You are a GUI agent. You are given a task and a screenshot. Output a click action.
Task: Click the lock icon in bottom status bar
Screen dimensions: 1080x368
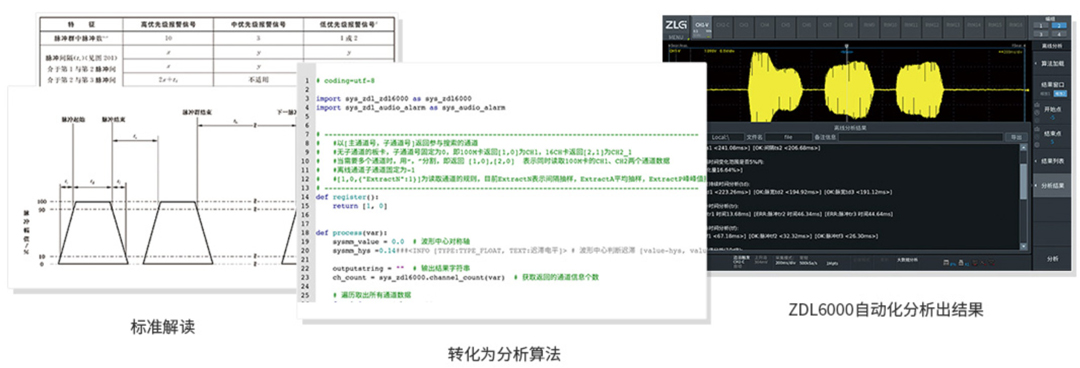(961, 262)
